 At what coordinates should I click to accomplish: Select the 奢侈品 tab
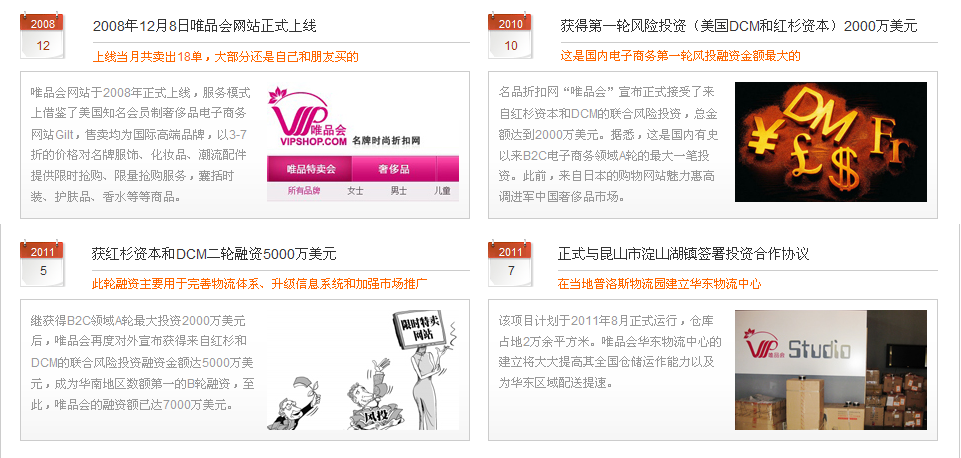pyautogui.click(x=393, y=169)
